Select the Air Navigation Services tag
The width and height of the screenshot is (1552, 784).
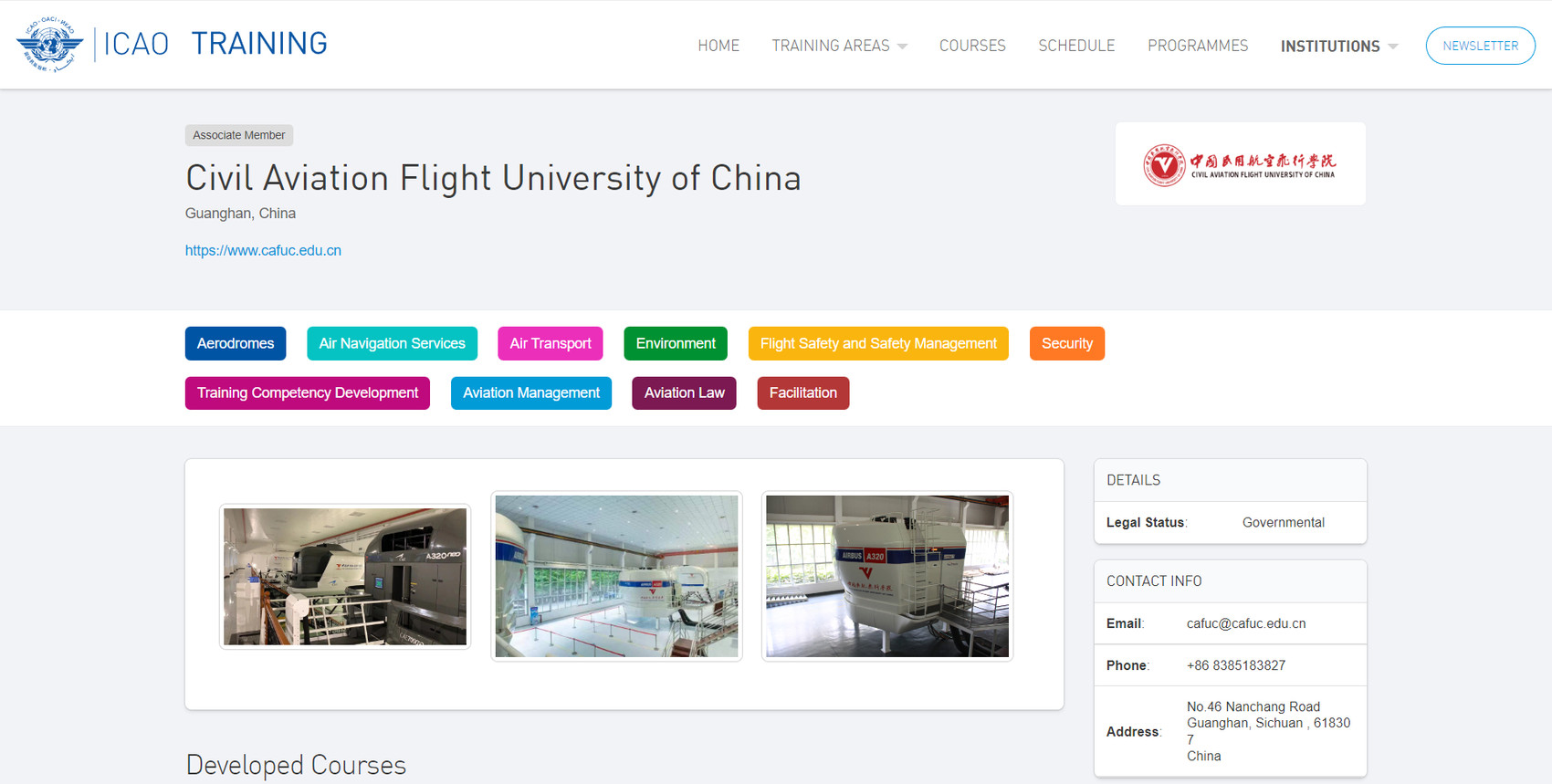(x=392, y=343)
